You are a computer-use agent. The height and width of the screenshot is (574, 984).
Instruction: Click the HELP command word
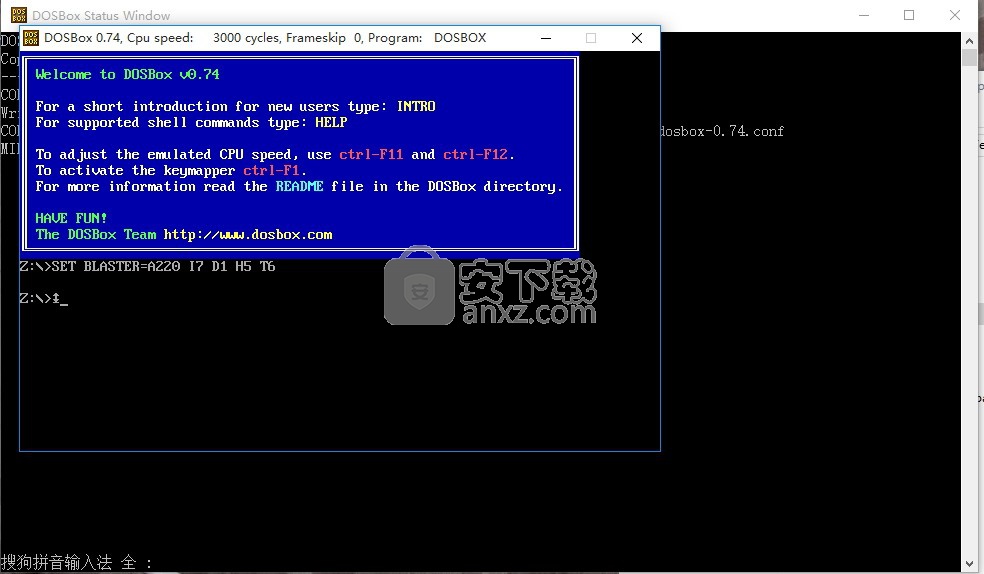tap(331, 122)
